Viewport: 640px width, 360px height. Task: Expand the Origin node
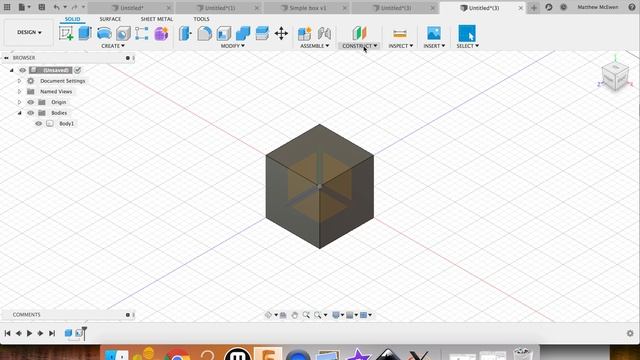pos(19,102)
